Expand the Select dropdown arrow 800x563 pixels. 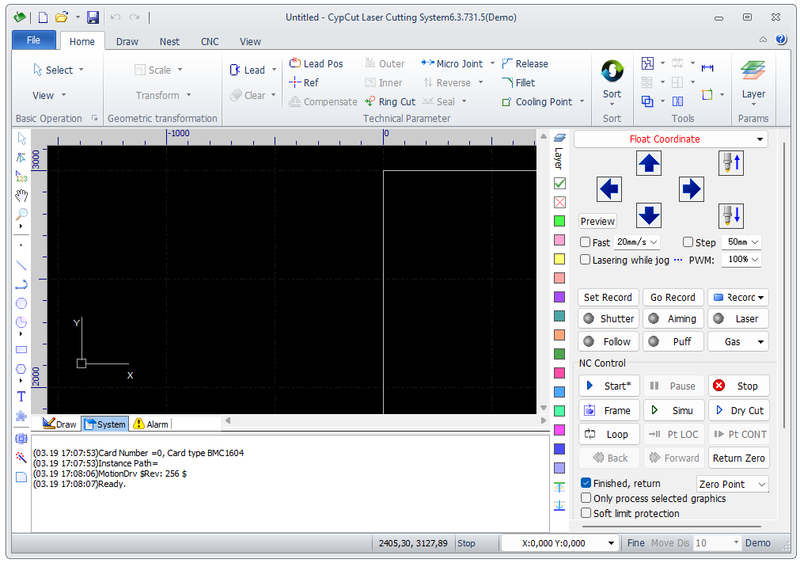point(81,69)
